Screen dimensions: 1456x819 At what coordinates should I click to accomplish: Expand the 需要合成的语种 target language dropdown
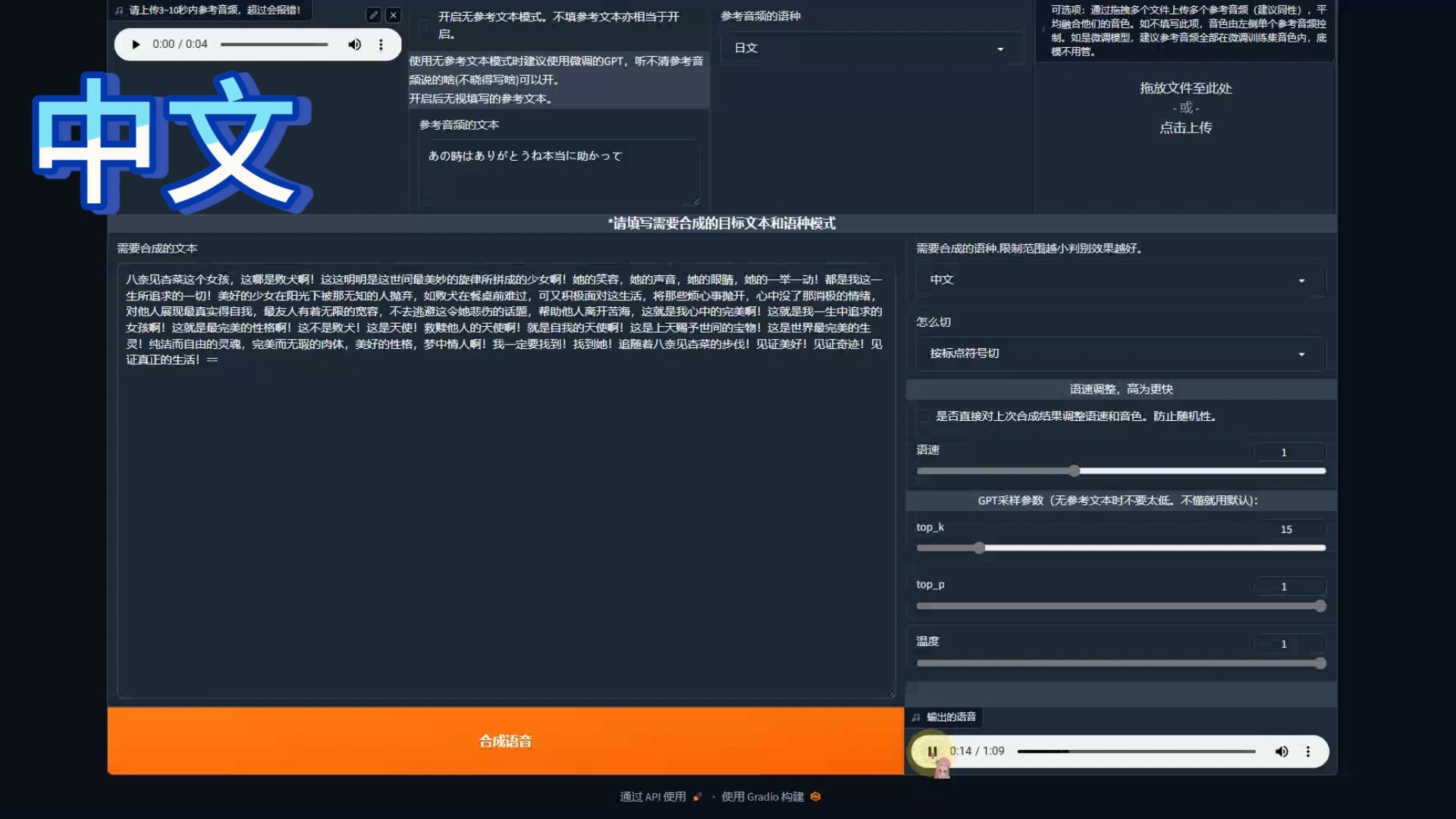tap(1118, 280)
